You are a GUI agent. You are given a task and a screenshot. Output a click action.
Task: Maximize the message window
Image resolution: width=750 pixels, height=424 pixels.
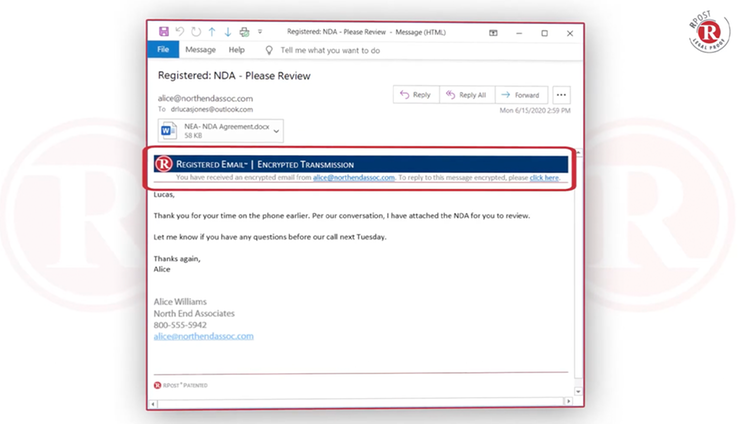point(544,33)
